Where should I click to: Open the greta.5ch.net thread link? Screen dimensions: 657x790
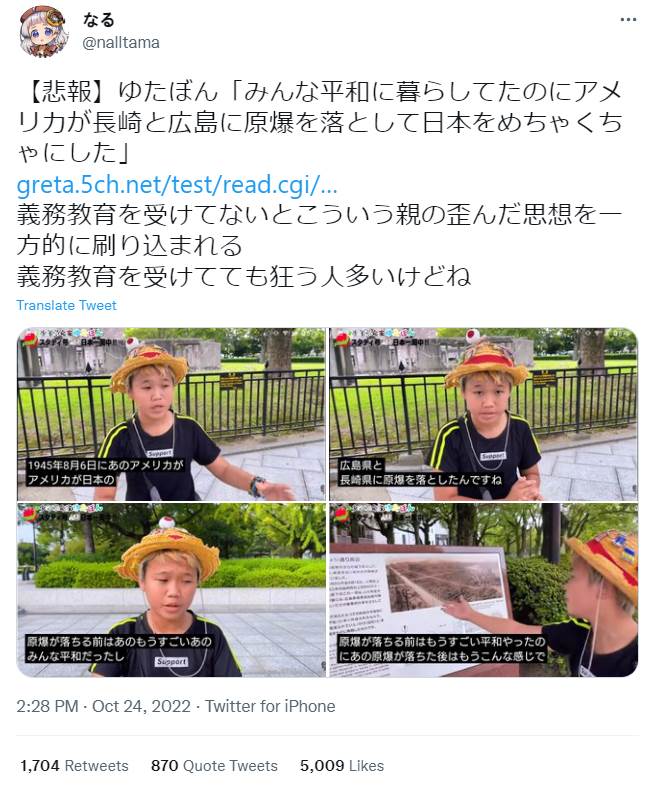point(177,185)
